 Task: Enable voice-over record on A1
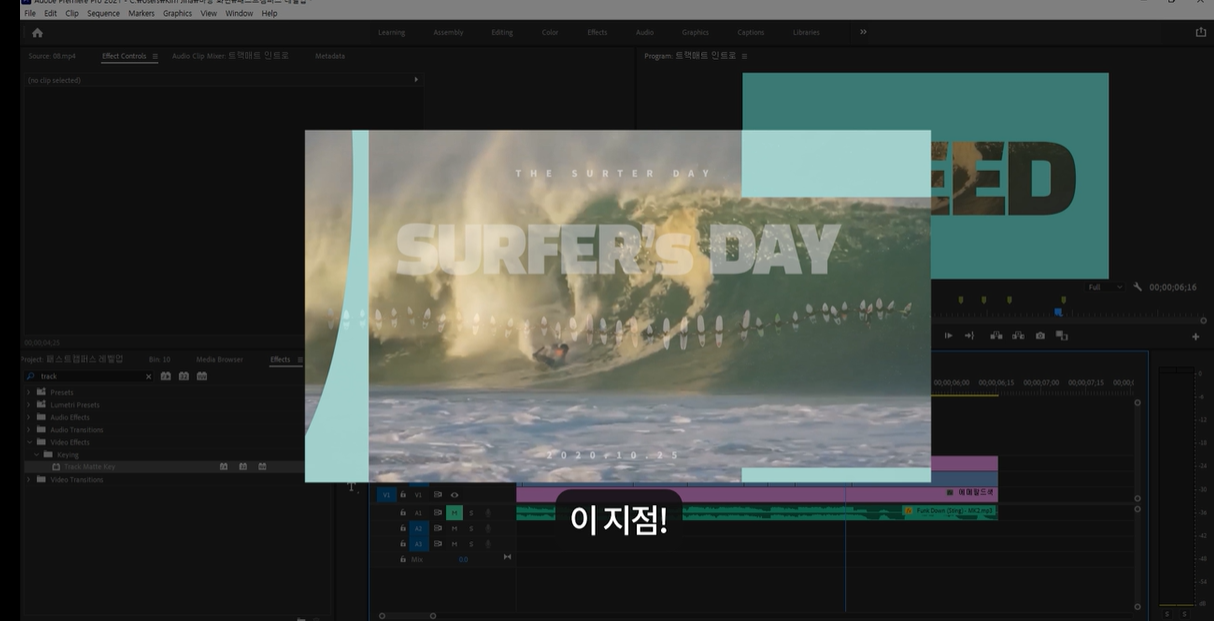(488, 513)
